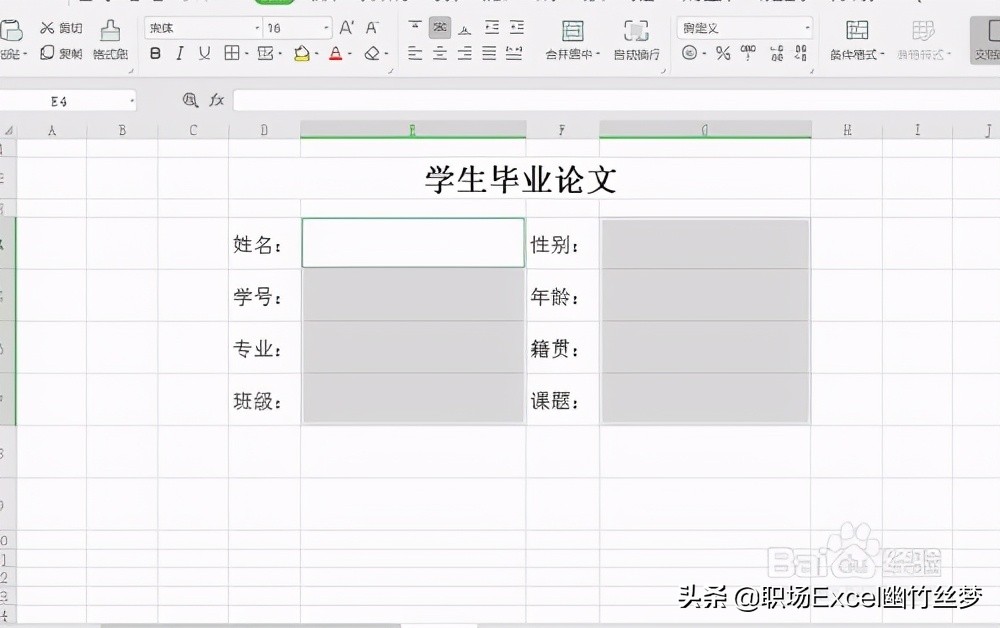Expand the number format dropdown showing 自定义
This screenshot has width=1000, height=628.
[x=808, y=27]
